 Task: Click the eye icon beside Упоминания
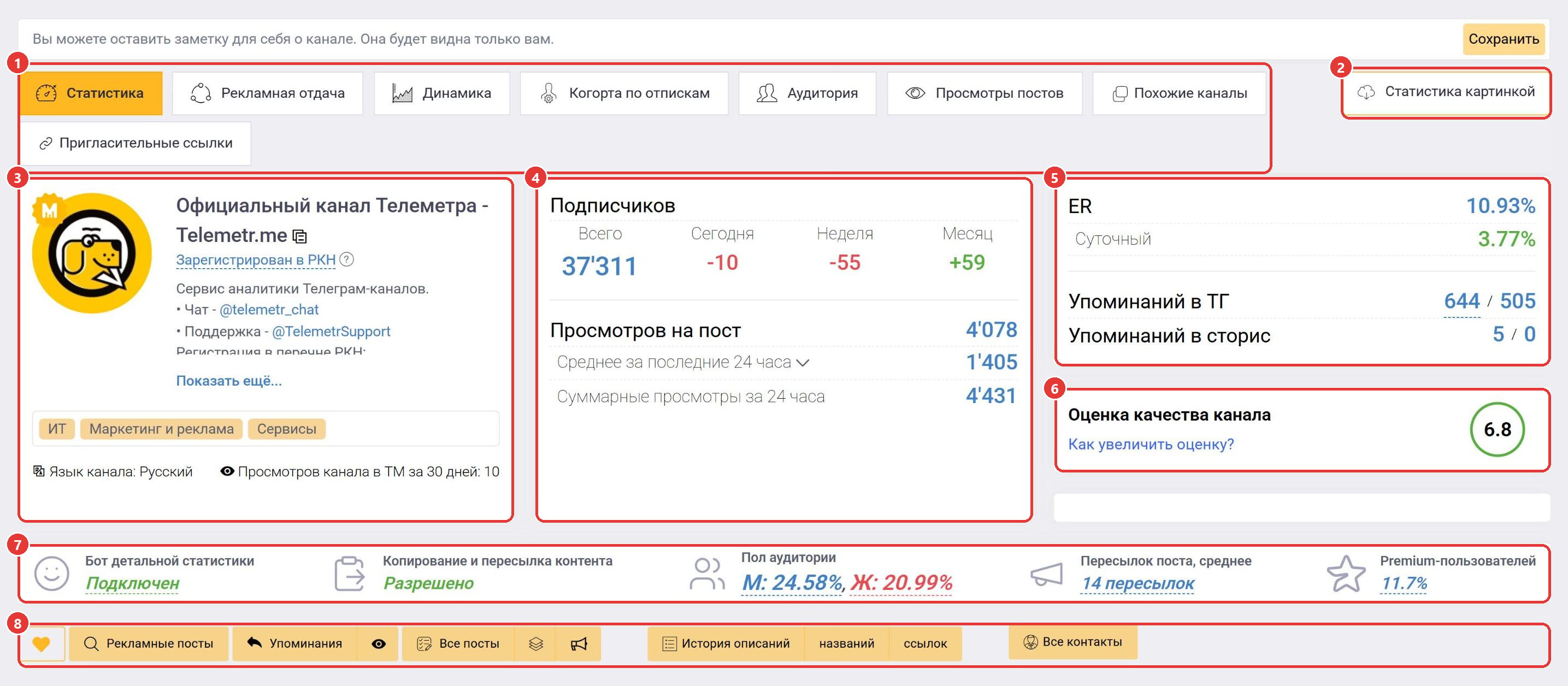(x=379, y=643)
